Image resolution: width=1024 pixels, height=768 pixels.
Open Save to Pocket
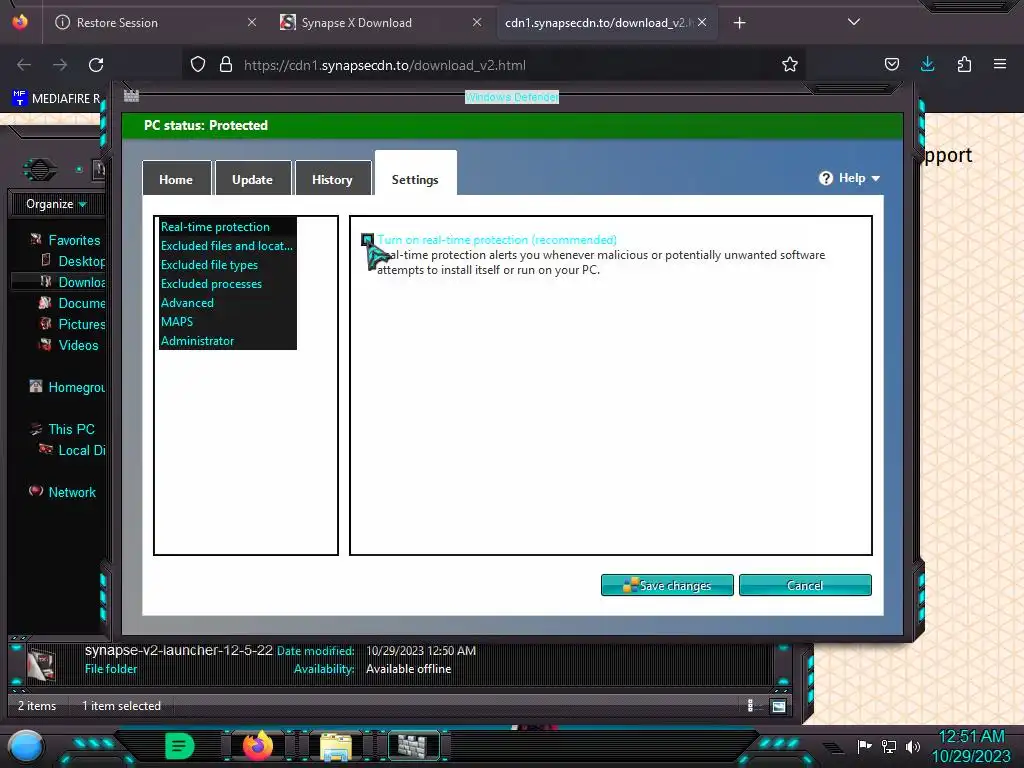(891, 64)
